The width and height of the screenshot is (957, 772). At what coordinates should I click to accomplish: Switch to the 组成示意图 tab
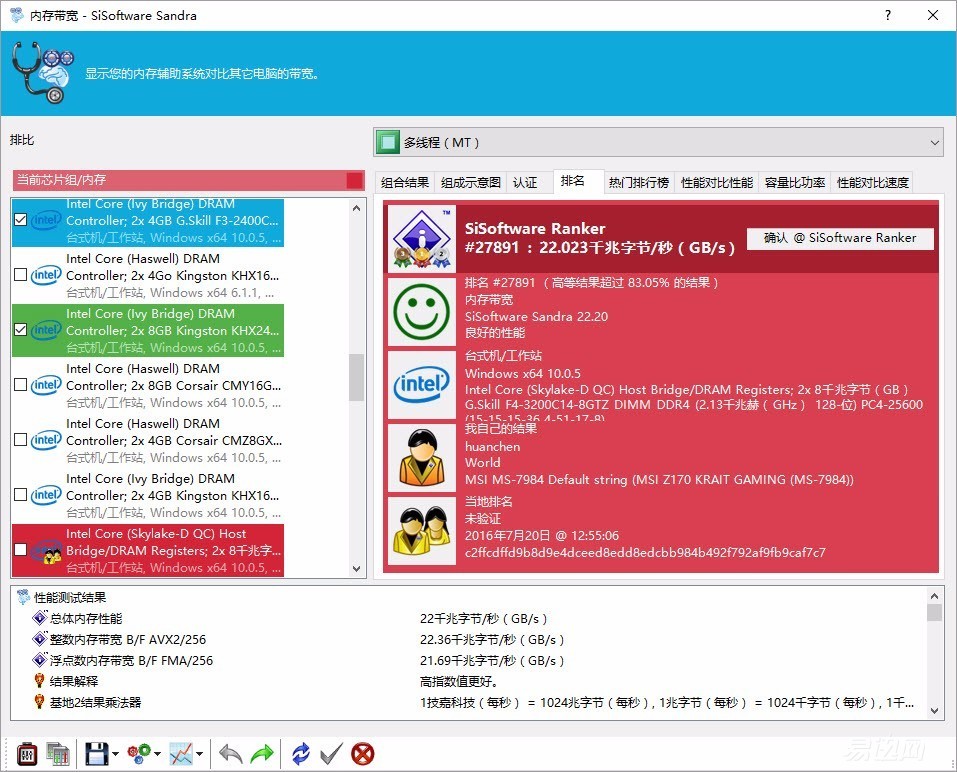point(471,182)
